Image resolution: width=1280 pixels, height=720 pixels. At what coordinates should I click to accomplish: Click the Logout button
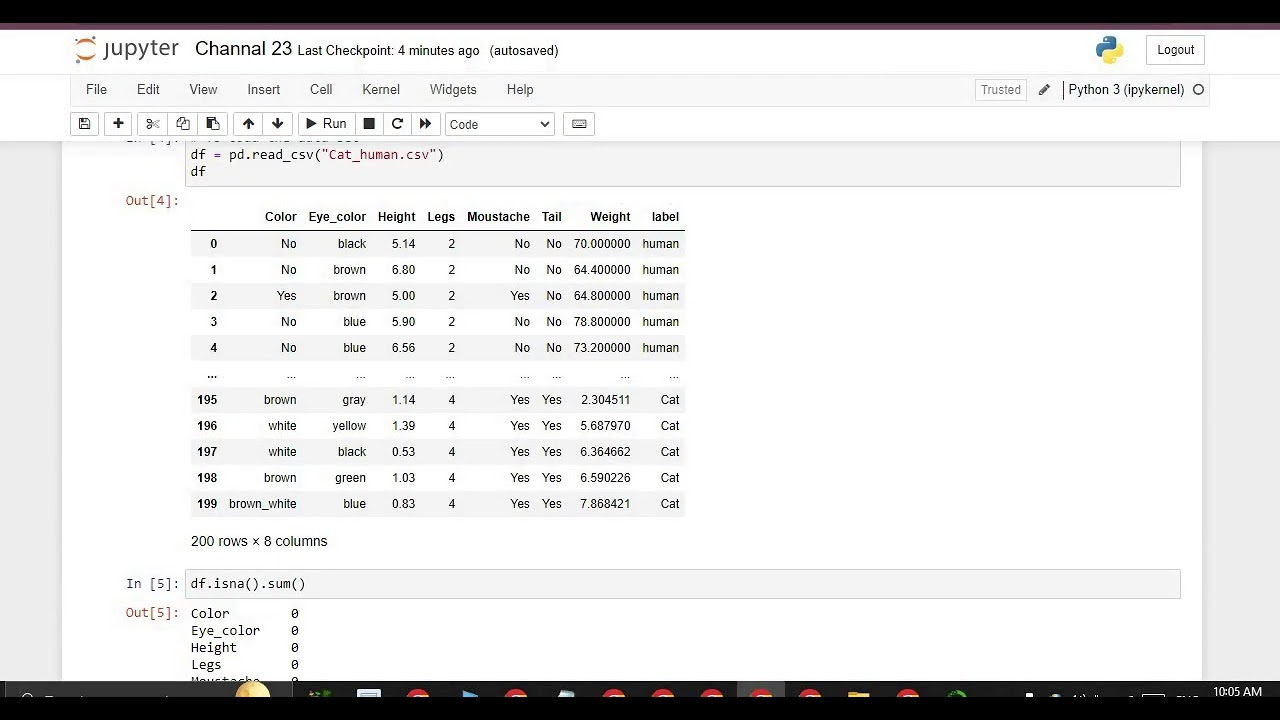coord(1176,50)
